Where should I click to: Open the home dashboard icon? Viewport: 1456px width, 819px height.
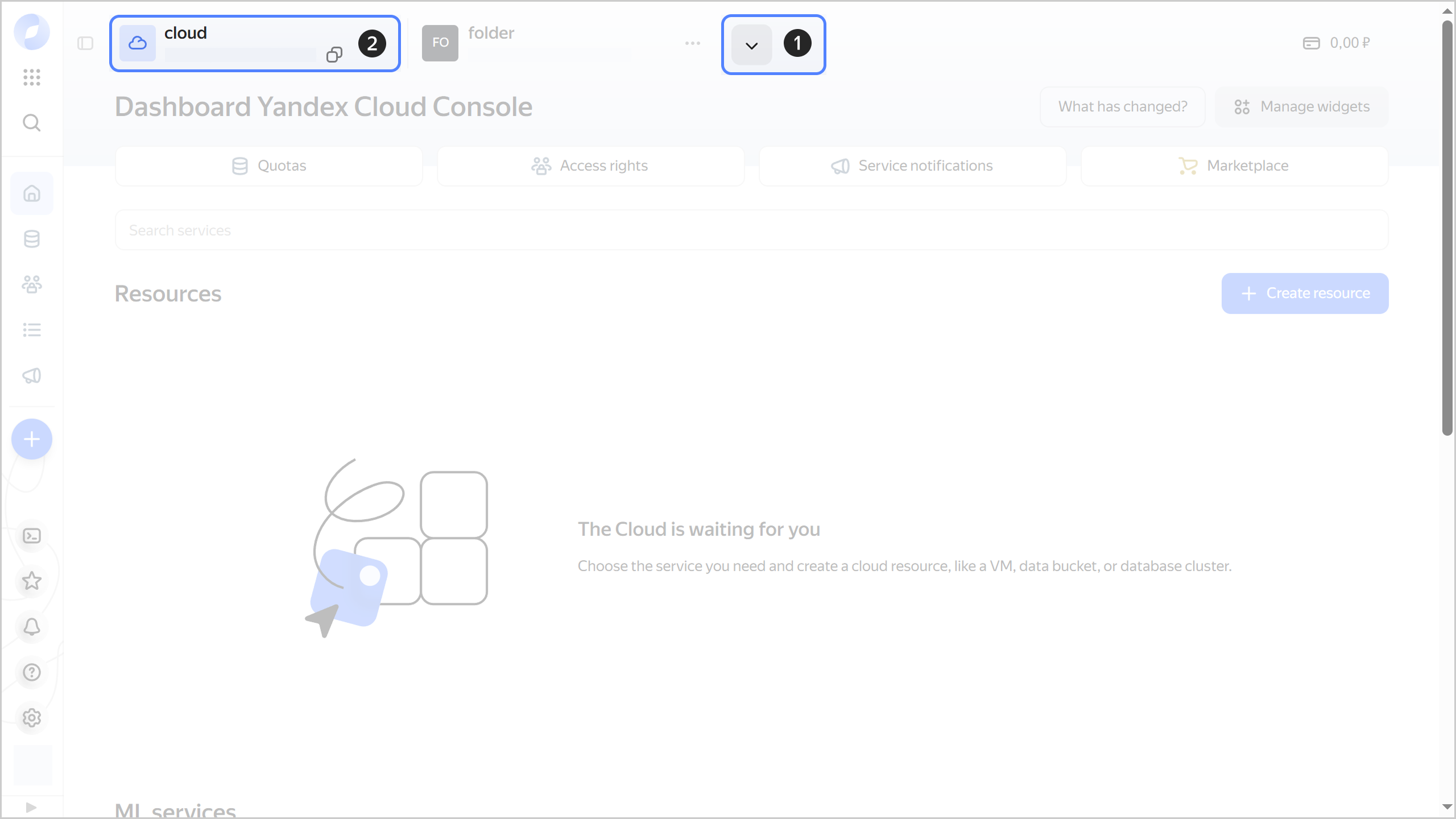[31, 193]
